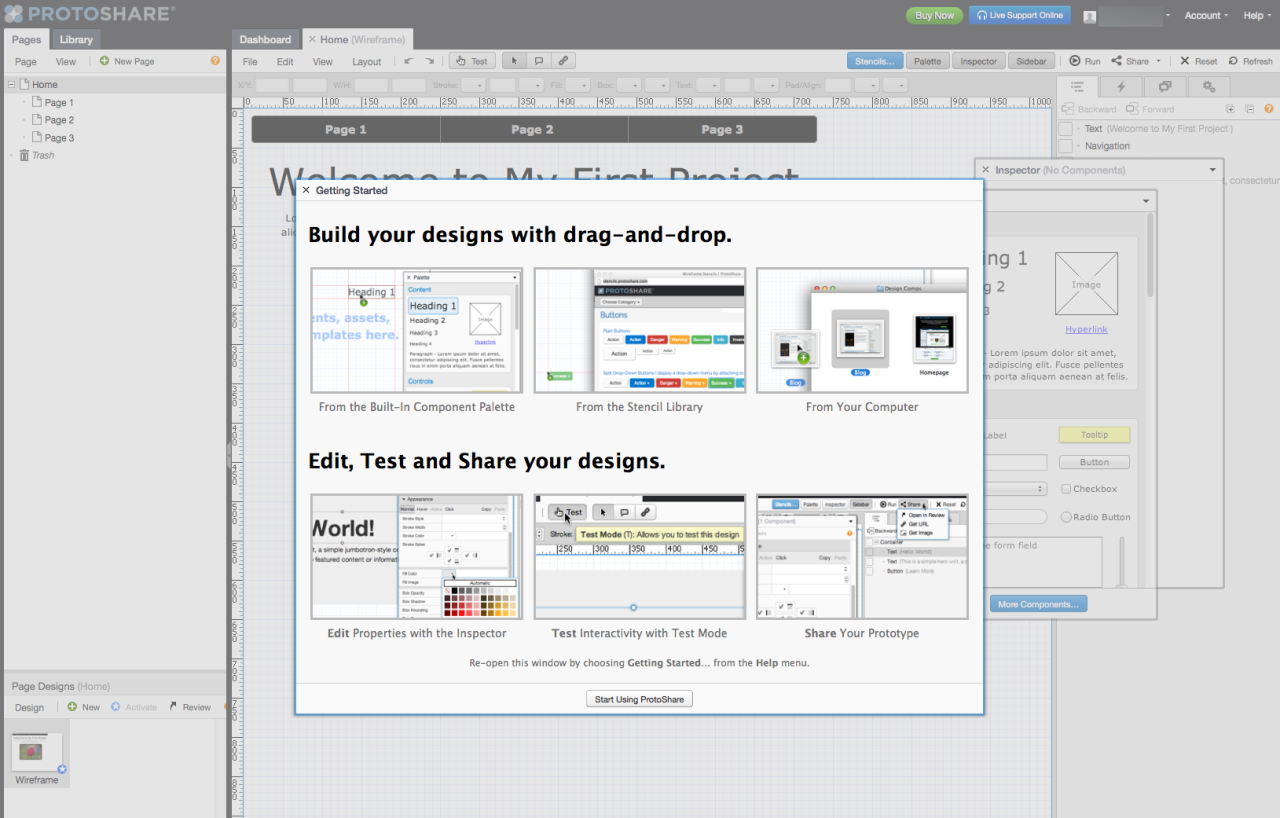Collapse the Home page tree node
The width and height of the screenshot is (1280, 818).
12,85
